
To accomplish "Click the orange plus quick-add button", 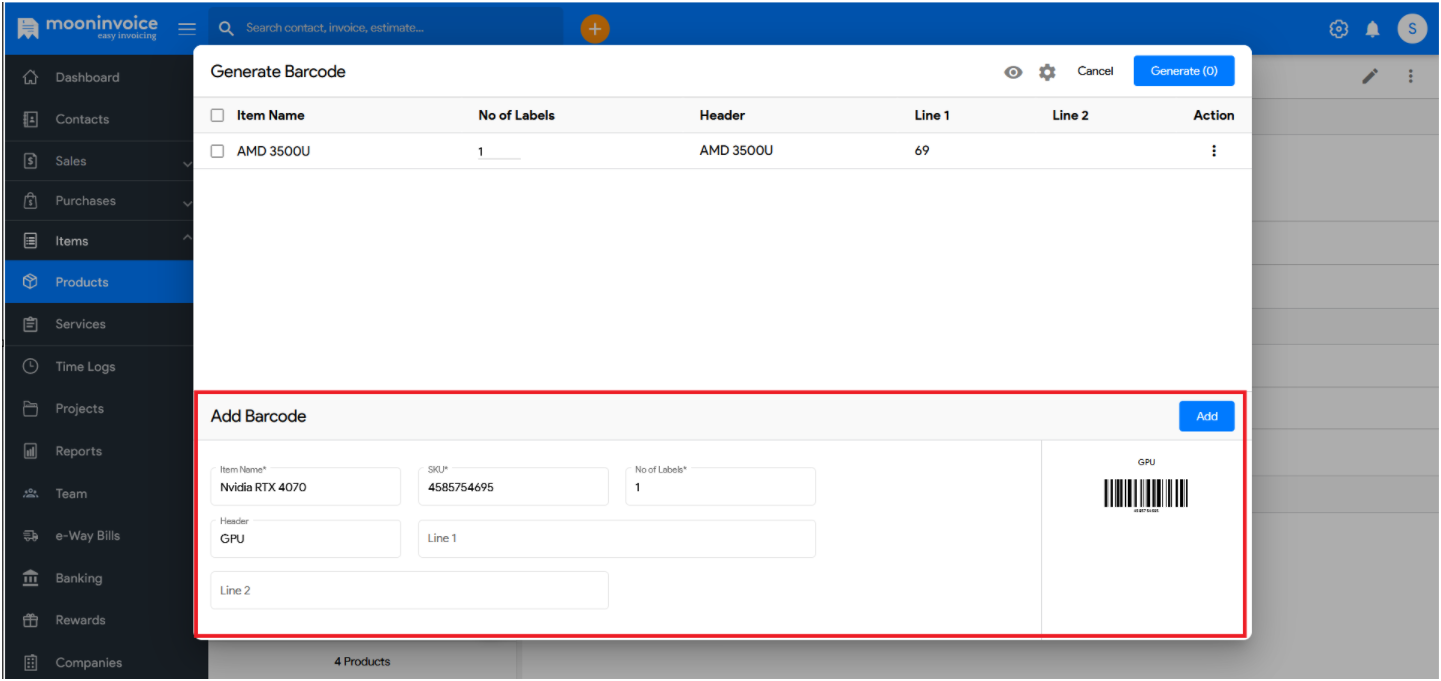I will pos(595,29).
